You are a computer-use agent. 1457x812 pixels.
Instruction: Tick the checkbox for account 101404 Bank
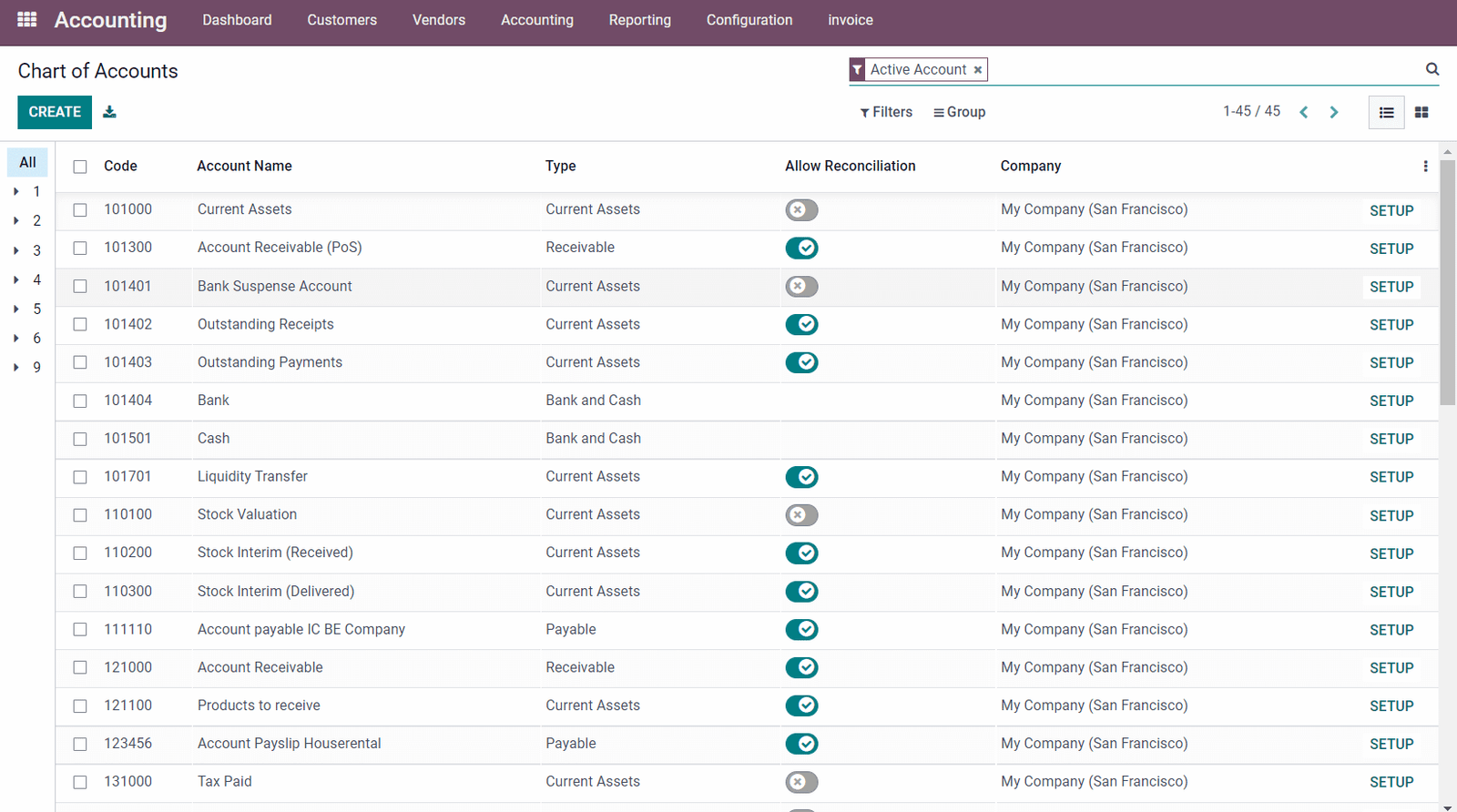[x=80, y=401]
